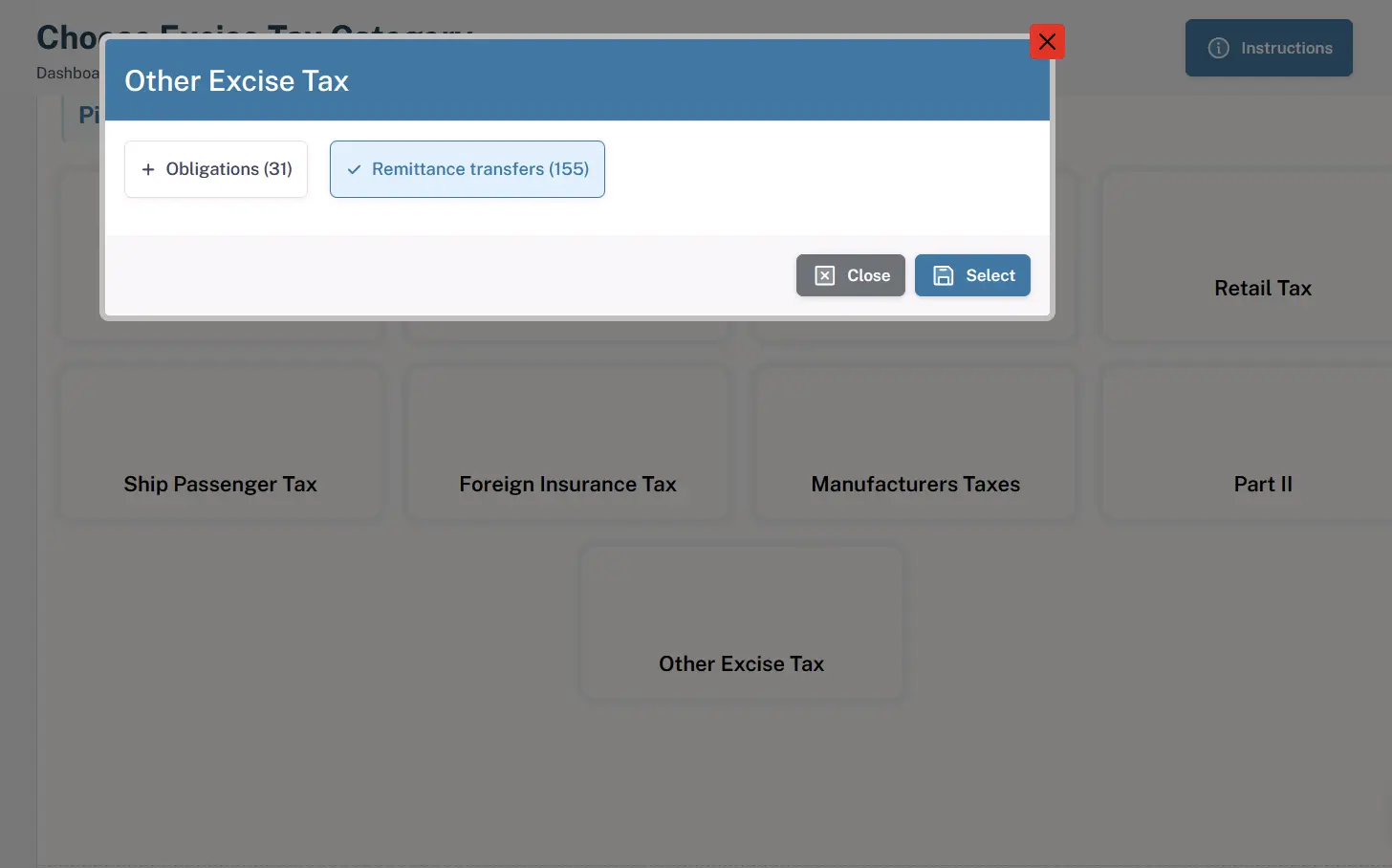Open the Instructions panel
Viewport: 1392px width, 868px height.
[x=1269, y=48]
